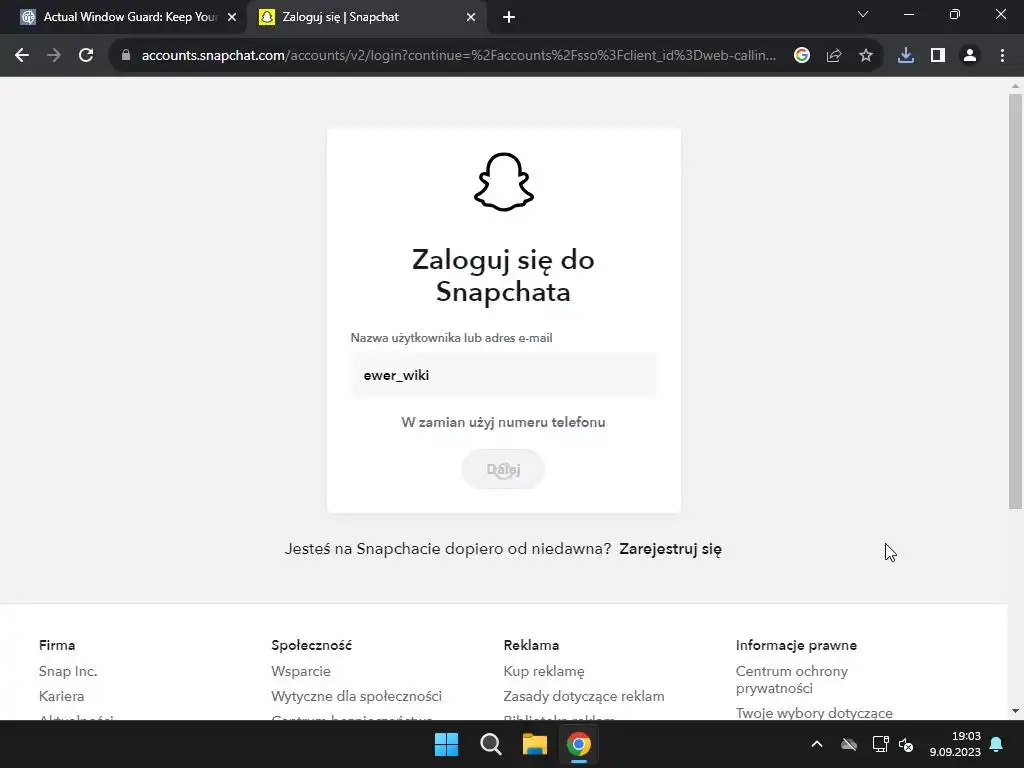Open the network tray icon
The image size is (1024, 768).
880,744
